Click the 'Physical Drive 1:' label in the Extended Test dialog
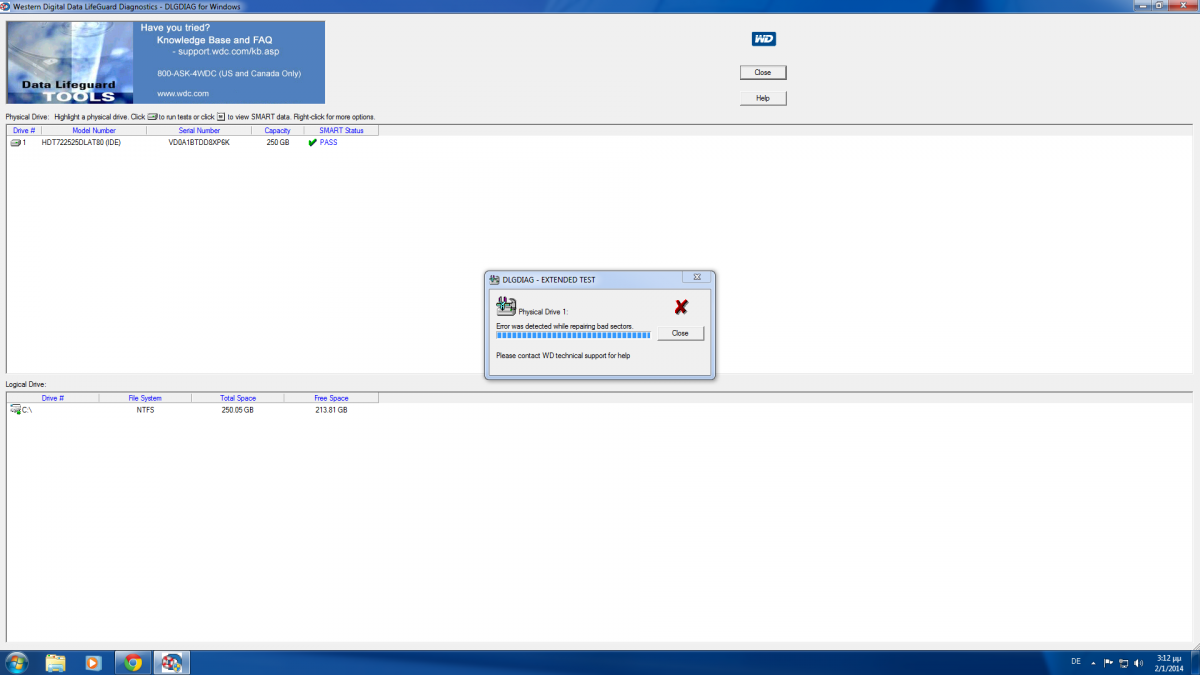The width and height of the screenshot is (1200, 675). point(543,312)
